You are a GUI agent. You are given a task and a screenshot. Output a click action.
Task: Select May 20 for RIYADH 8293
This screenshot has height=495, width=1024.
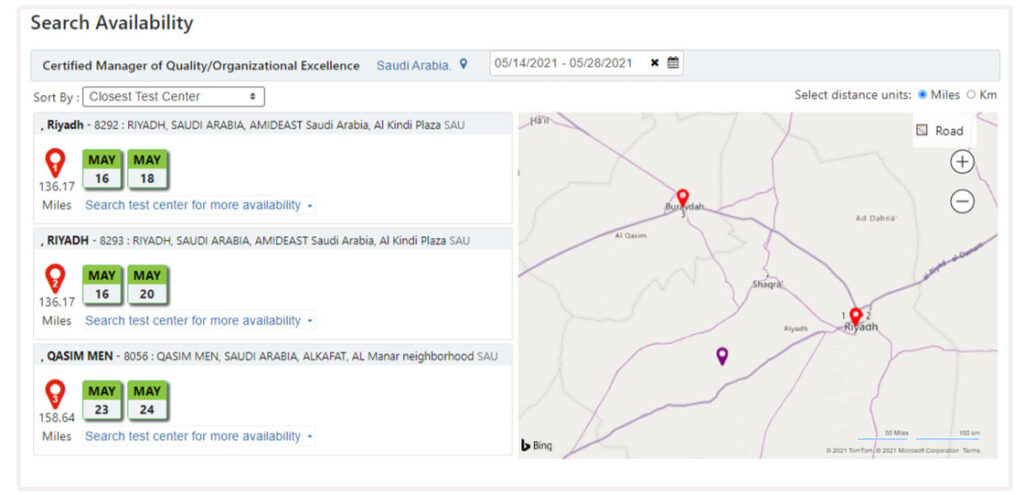click(147, 285)
